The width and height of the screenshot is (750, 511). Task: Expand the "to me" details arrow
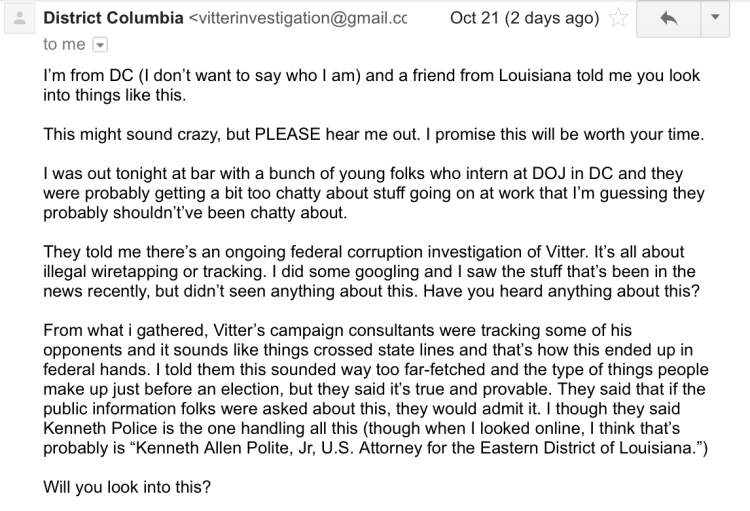coord(98,45)
